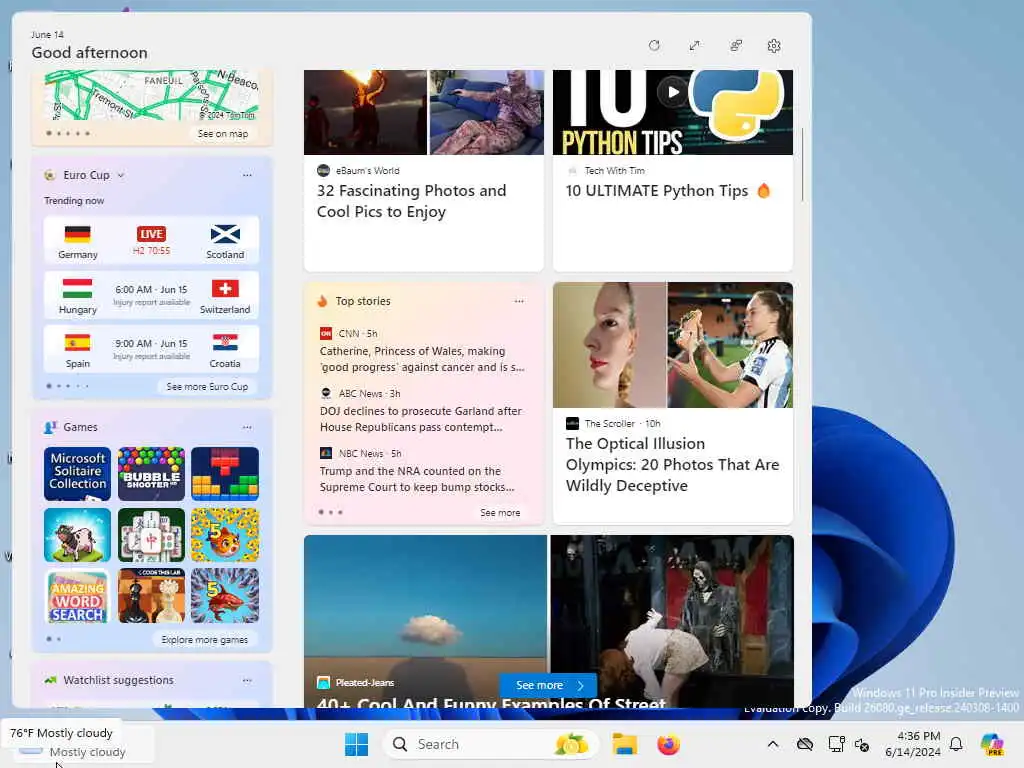
Task: Play the Python Tips video
Action: 673,92
